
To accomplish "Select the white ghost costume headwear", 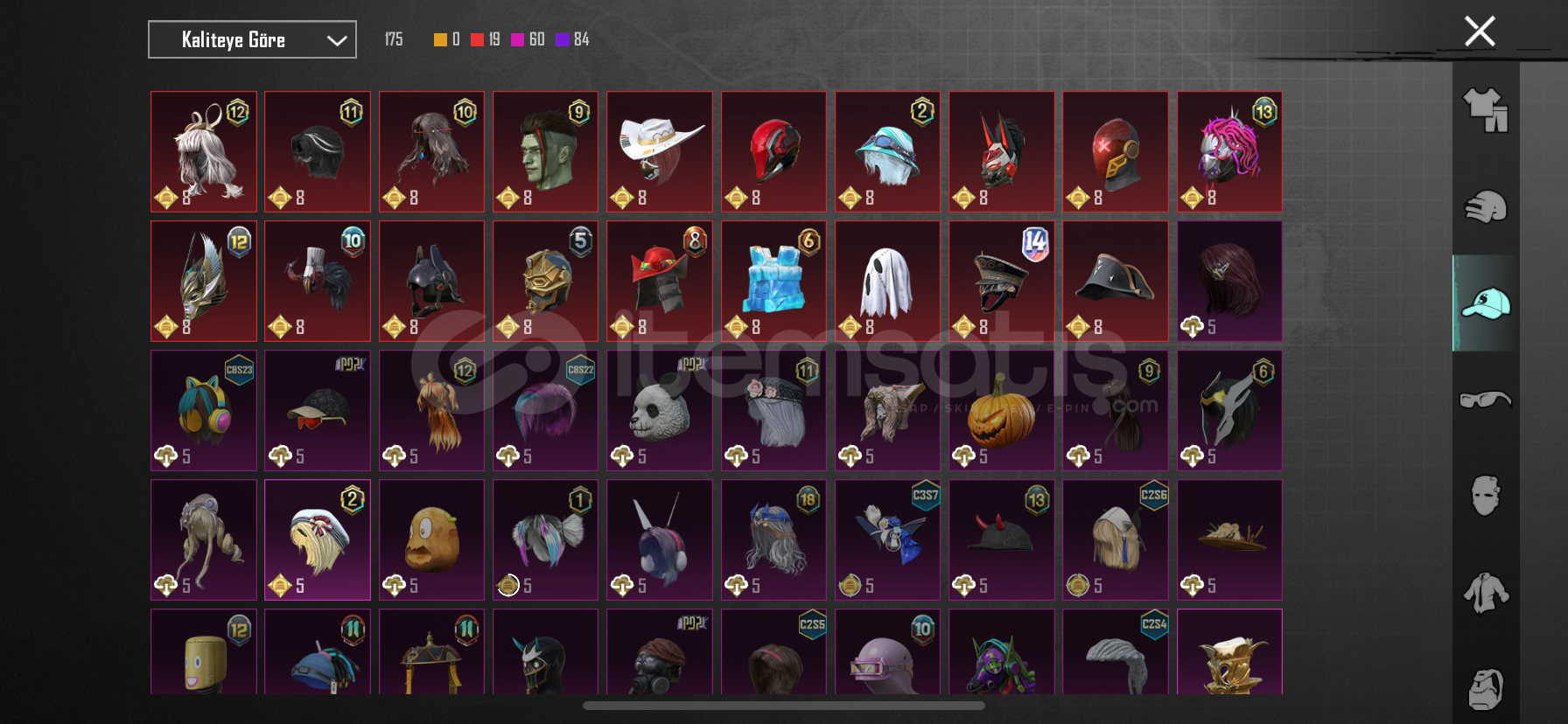I will tap(887, 281).
